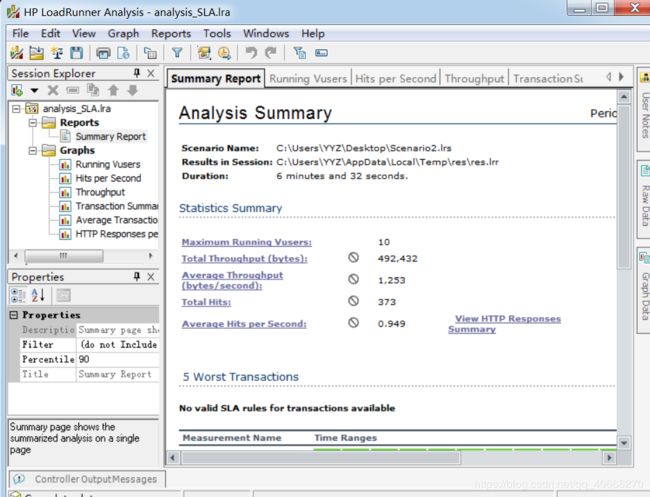
Task: Click the document with clock toolbar icon
Action: tap(124, 53)
